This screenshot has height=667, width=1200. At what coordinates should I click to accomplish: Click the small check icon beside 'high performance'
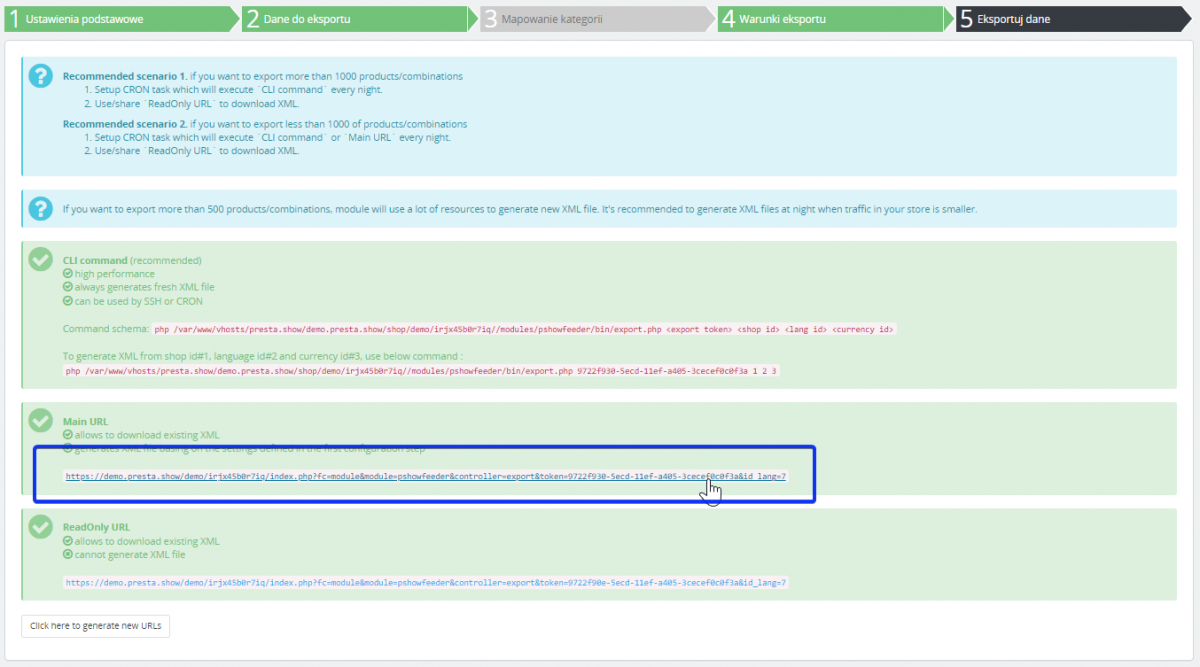coord(67,274)
